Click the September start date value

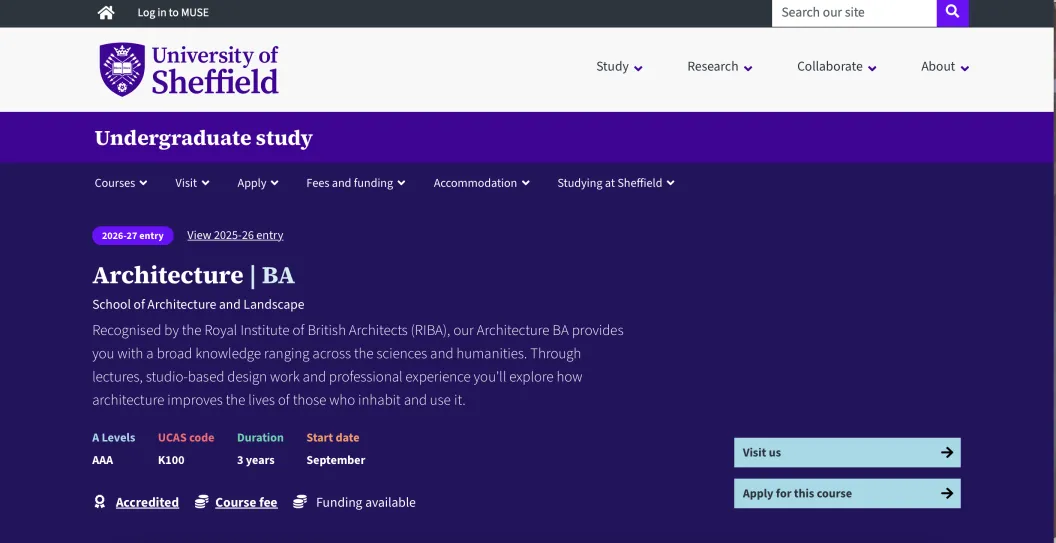335,460
